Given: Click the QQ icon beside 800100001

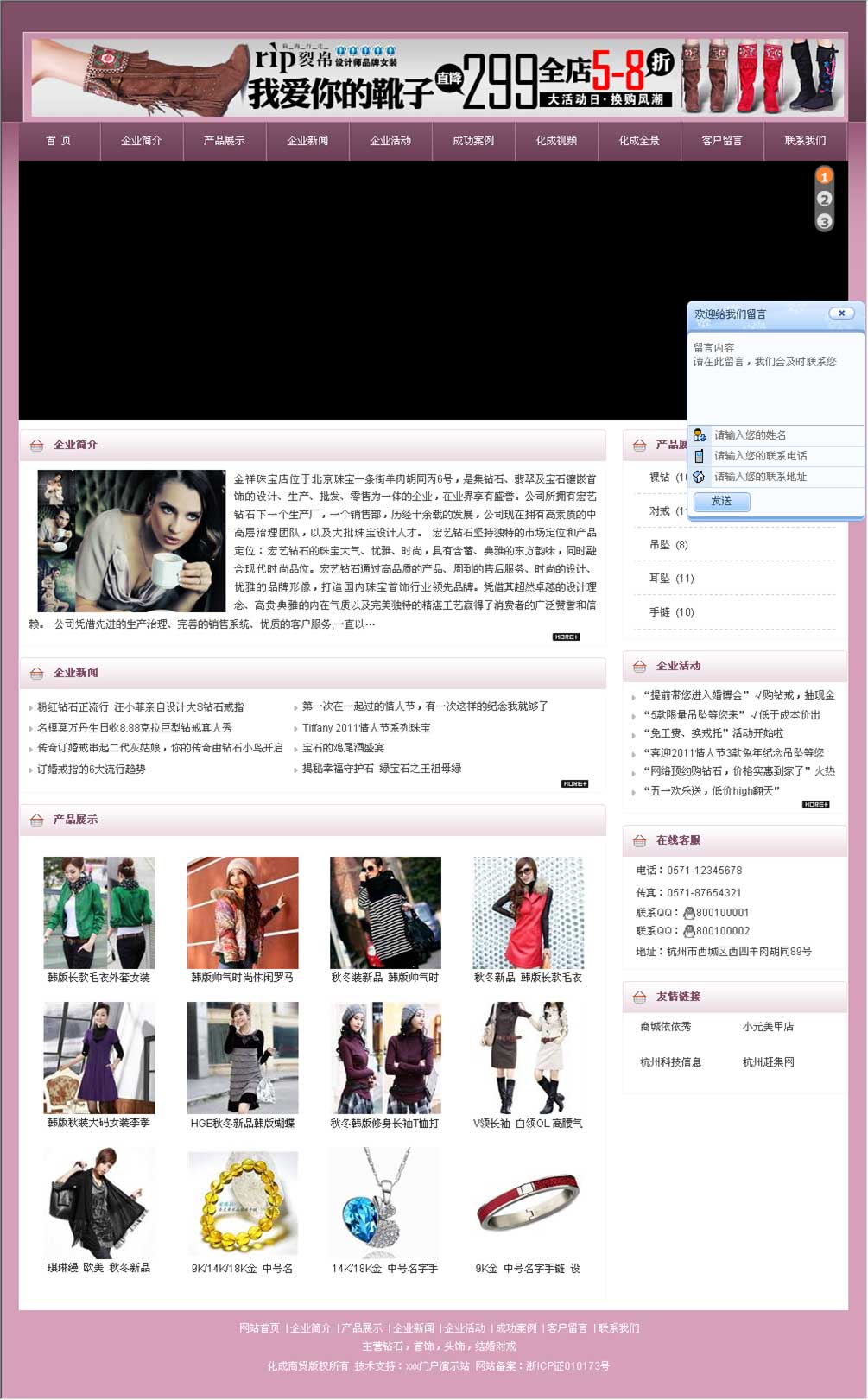Looking at the screenshot, I should point(688,913).
